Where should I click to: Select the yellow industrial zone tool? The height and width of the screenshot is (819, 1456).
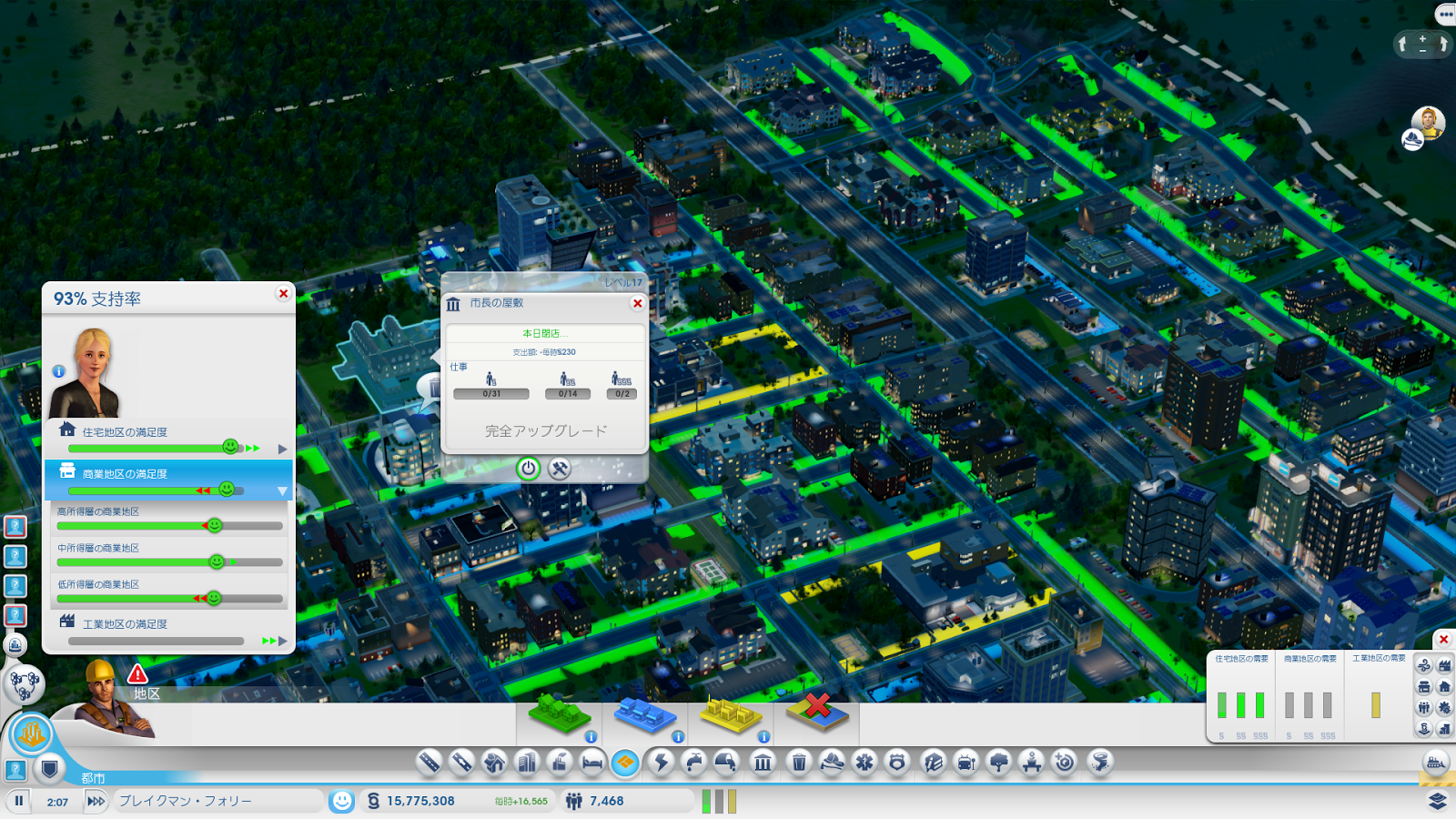pyautogui.click(x=733, y=716)
